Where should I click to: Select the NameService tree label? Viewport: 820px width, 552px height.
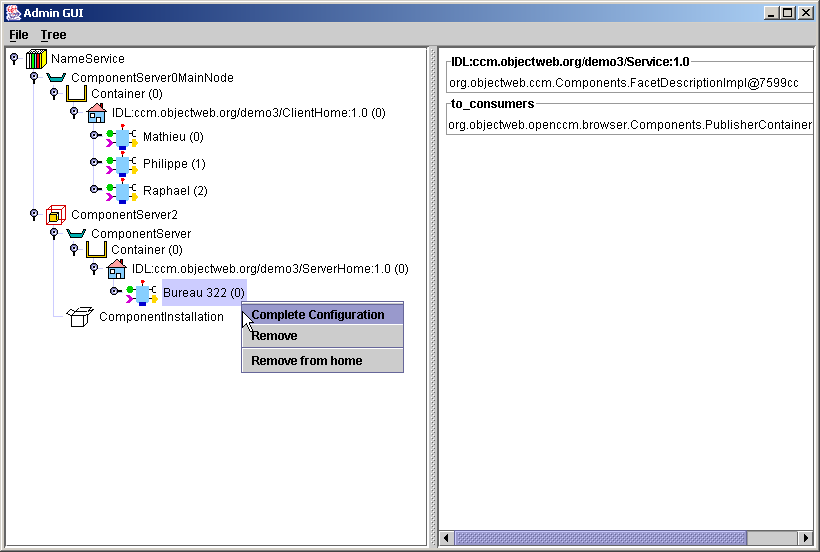pyautogui.click(x=88, y=59)
